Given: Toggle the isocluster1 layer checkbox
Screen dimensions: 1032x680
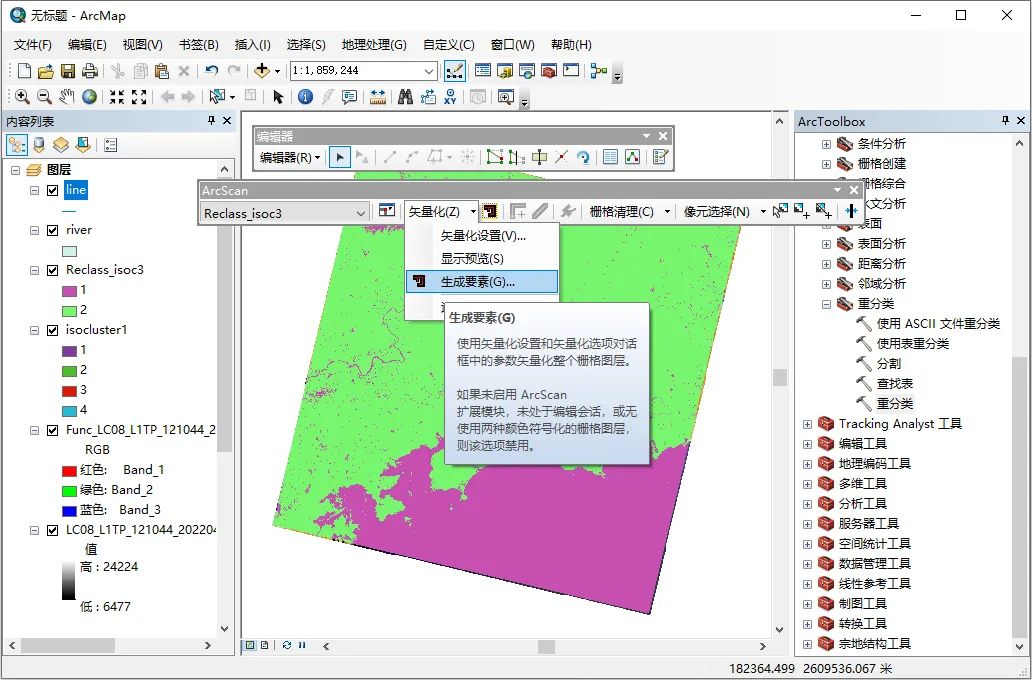Looking at the screenshot, I should [x=53, y=330].
